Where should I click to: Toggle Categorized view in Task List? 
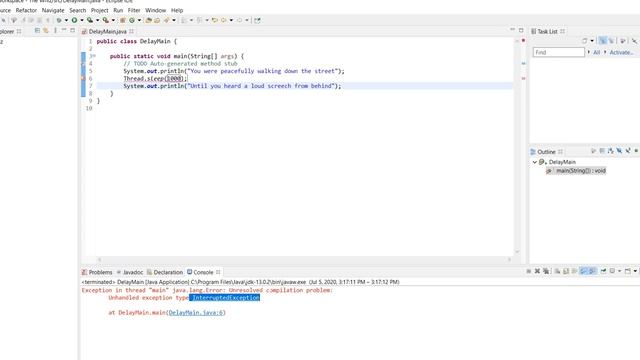point(603,41)
